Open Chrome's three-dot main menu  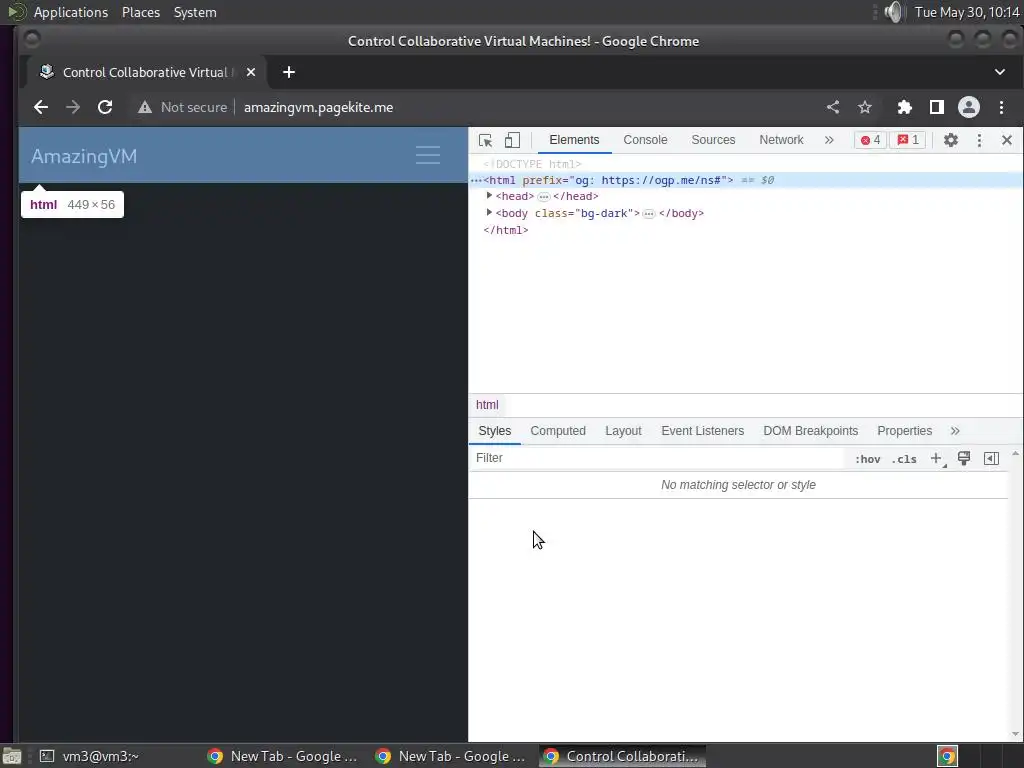click(1001, 107)
